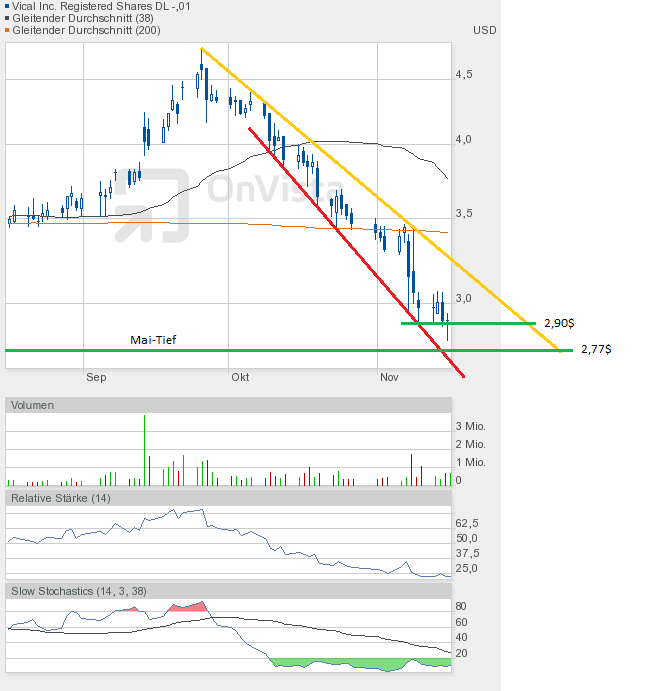Select the Sep marker on the time axis
651x691 pixels.
pyautogui.click(x=96, y=377)
